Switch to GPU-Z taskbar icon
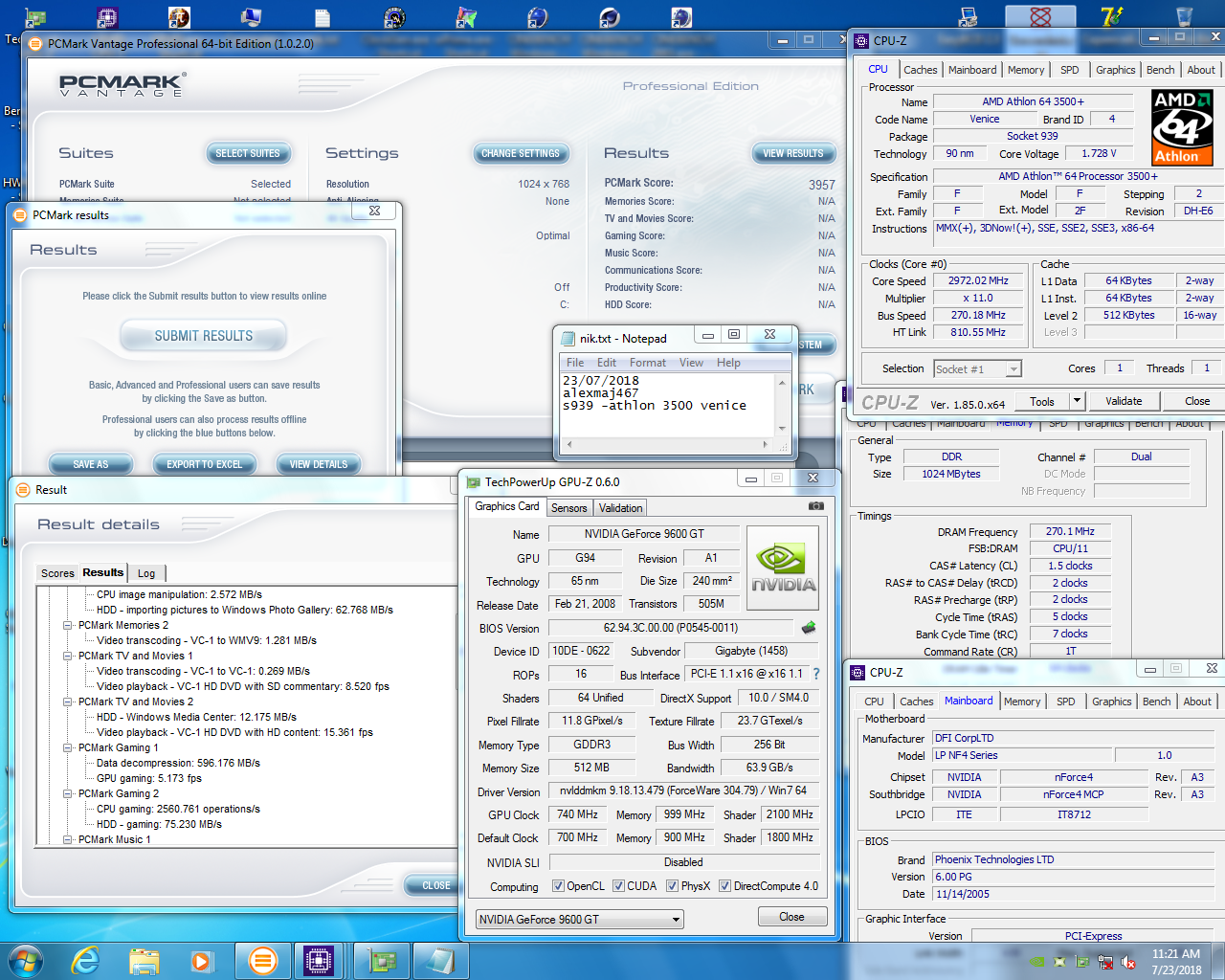This screenshot has width=1225, height=980. 382,960
